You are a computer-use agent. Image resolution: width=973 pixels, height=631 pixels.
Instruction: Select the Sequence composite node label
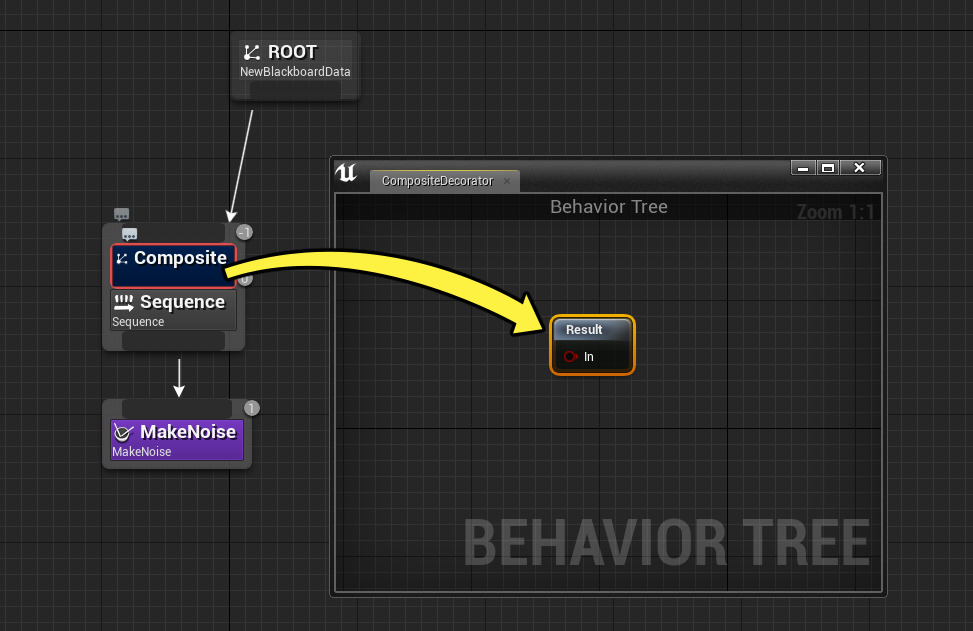point(182,302)
